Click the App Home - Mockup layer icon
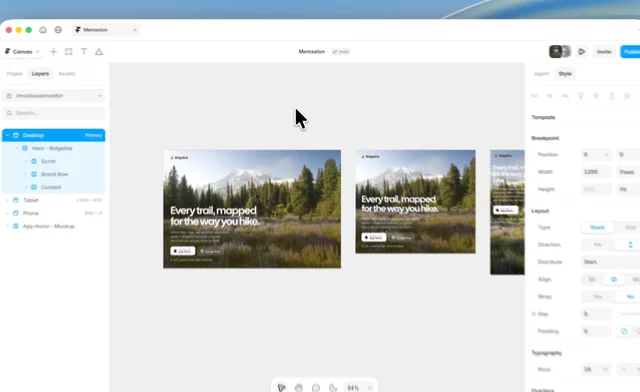 [x=16, y=226]
